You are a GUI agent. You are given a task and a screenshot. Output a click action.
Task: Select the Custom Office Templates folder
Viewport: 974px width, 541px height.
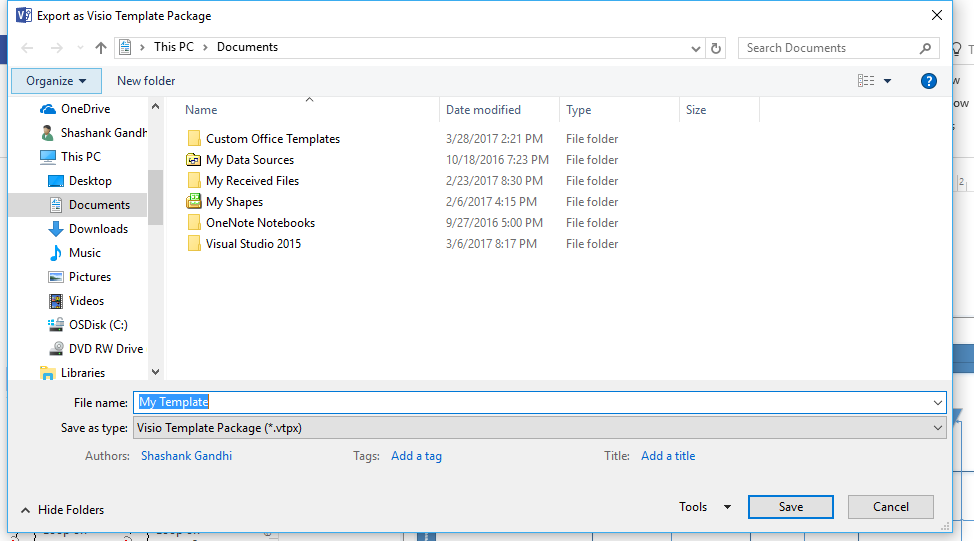pos(273,139)
